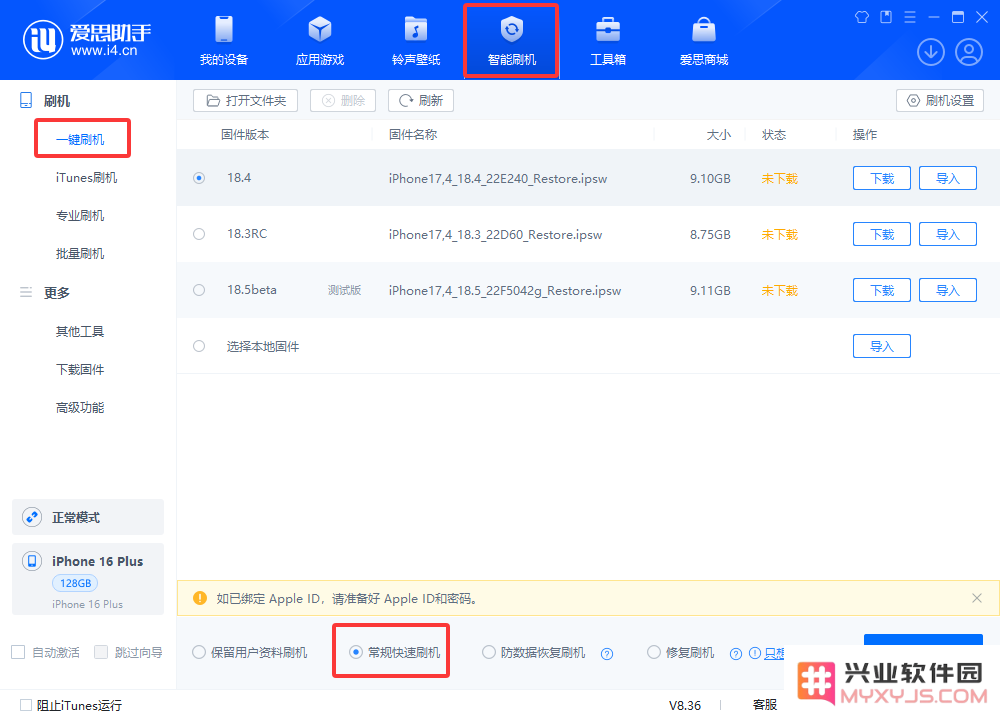Open the 应用游戏 cube icon

click(320, 29)
